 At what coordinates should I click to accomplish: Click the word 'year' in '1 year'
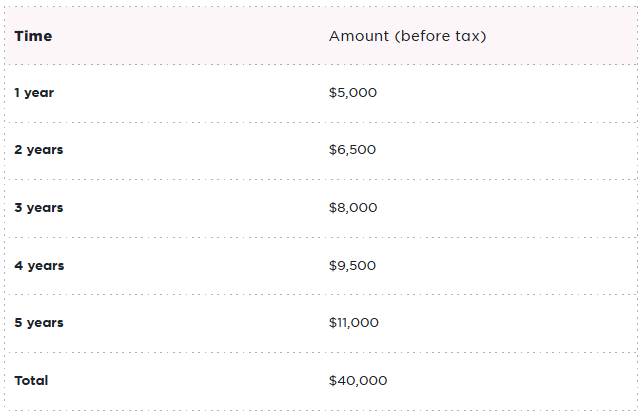pyautogui.click(x=40, y=93)
